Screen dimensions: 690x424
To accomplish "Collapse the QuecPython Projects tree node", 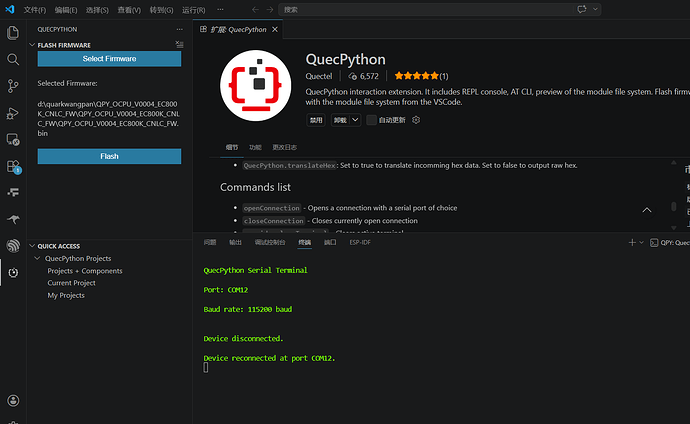I will click(38, 259).
